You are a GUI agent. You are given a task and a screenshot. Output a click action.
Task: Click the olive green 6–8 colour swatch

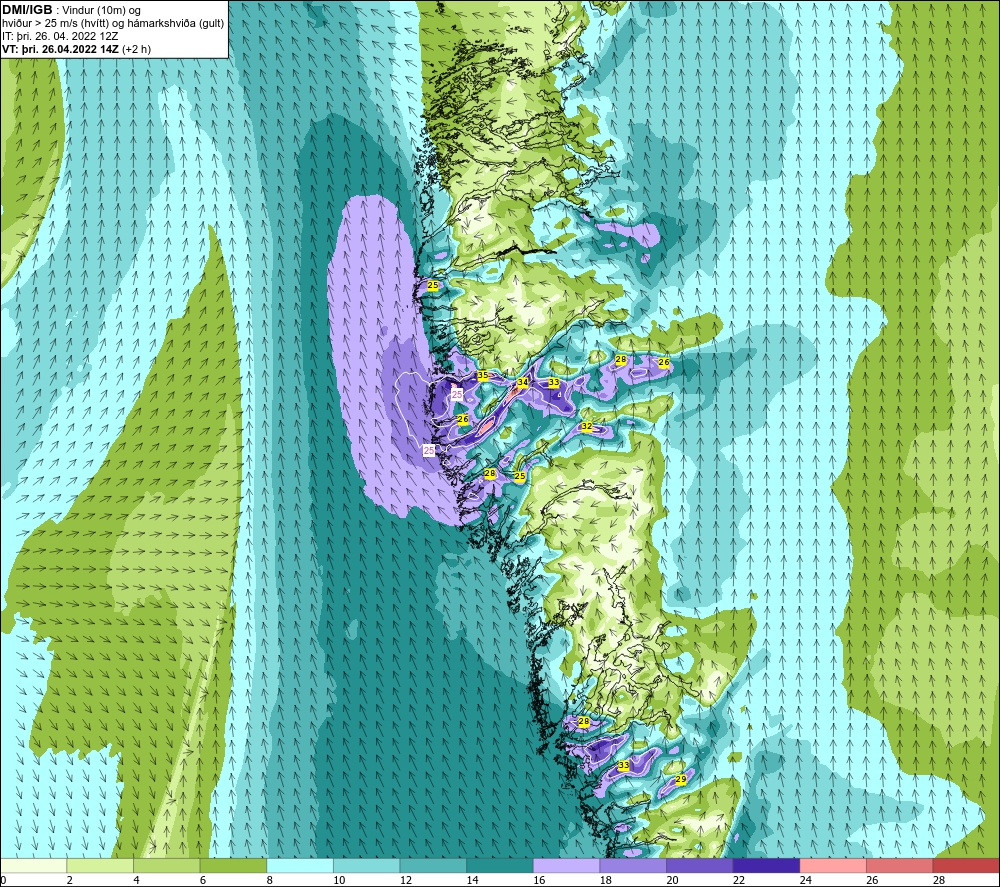pyautogui.click(x=233, y=866)
